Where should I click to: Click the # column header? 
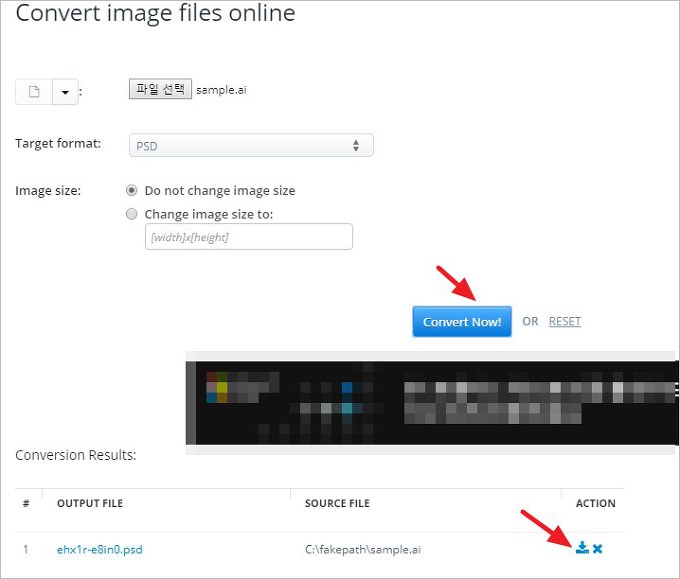[26, 503]
